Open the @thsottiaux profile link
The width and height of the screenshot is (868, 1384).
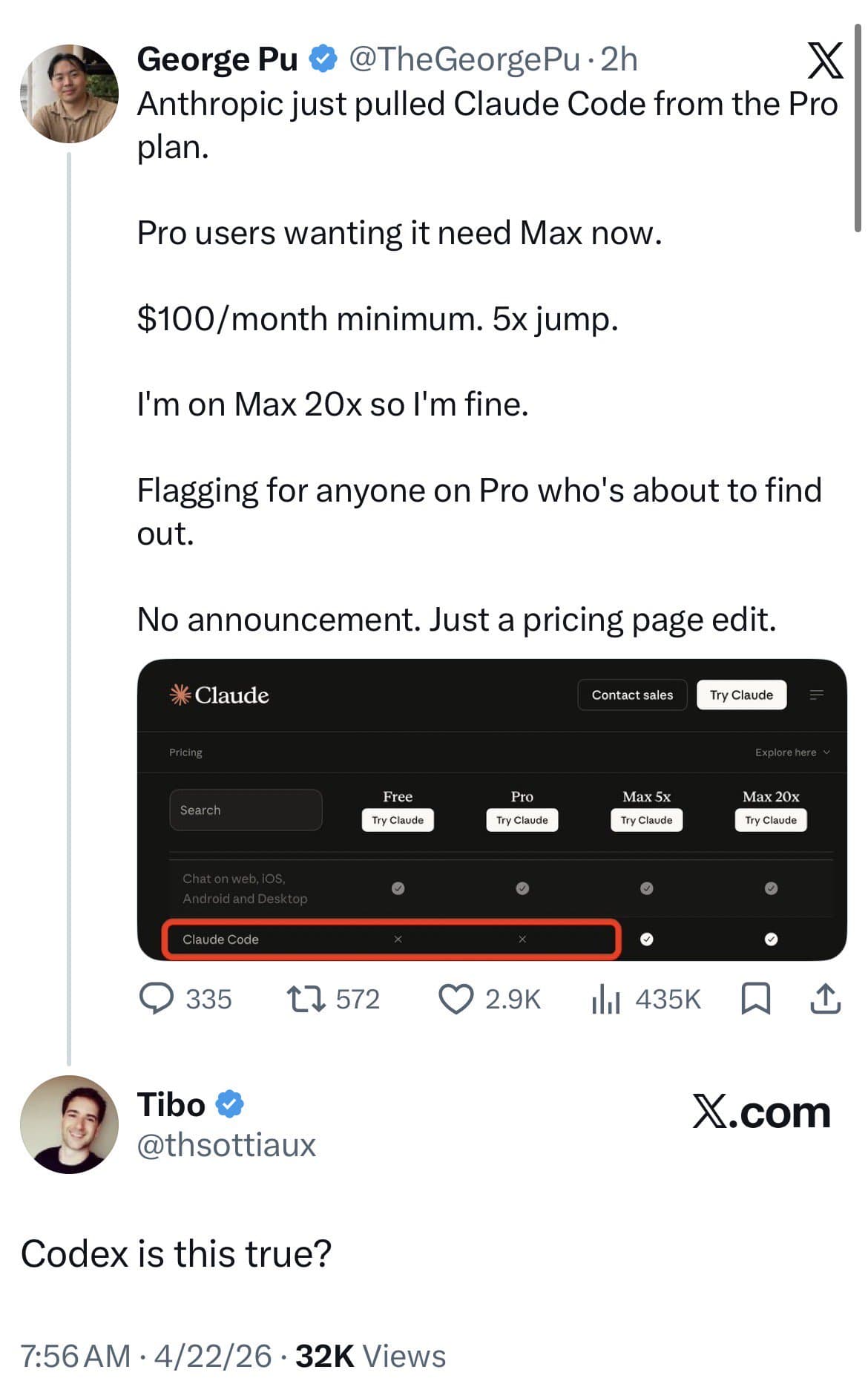(x=226, y=1145)
